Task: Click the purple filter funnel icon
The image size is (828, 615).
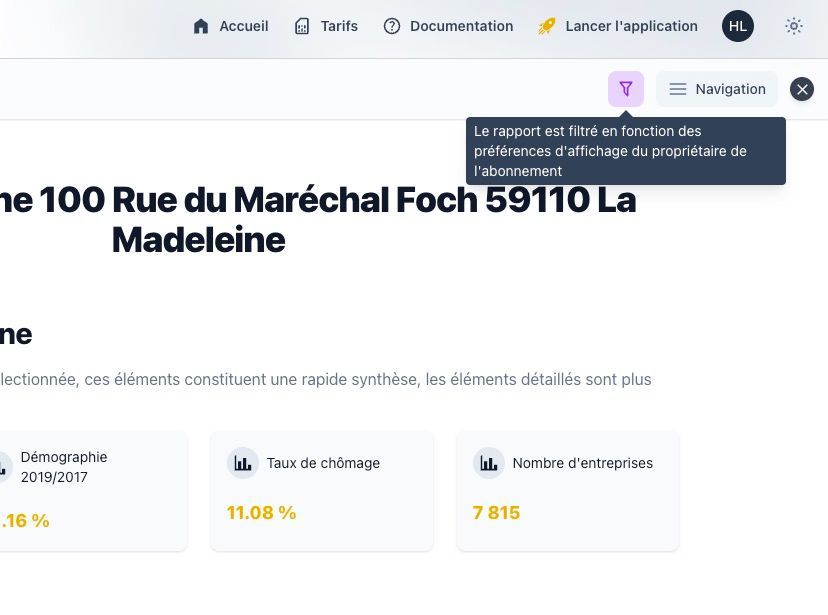Action: [626, 88]
